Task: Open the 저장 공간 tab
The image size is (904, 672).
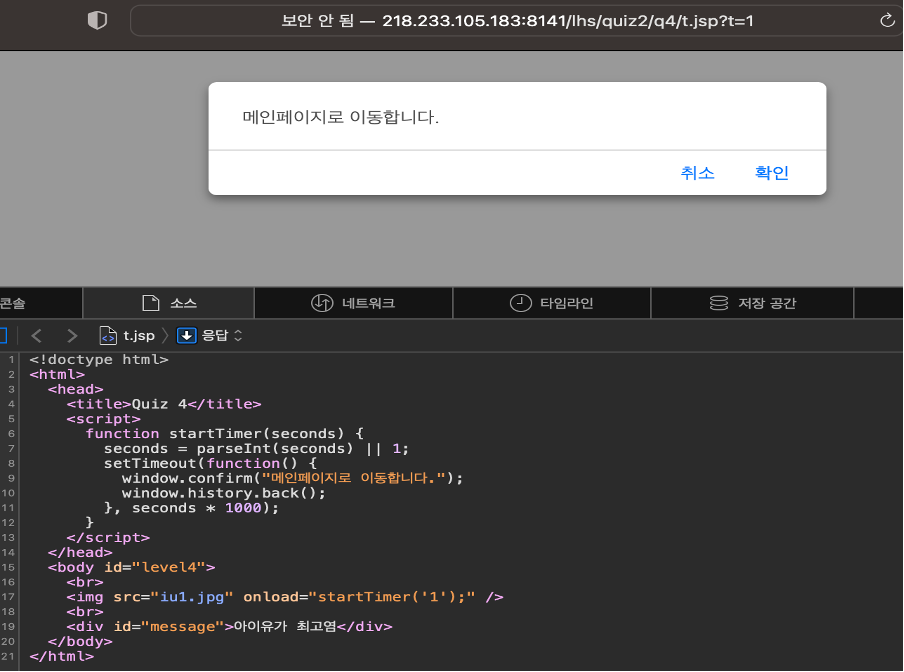Action: click(752, 303)
